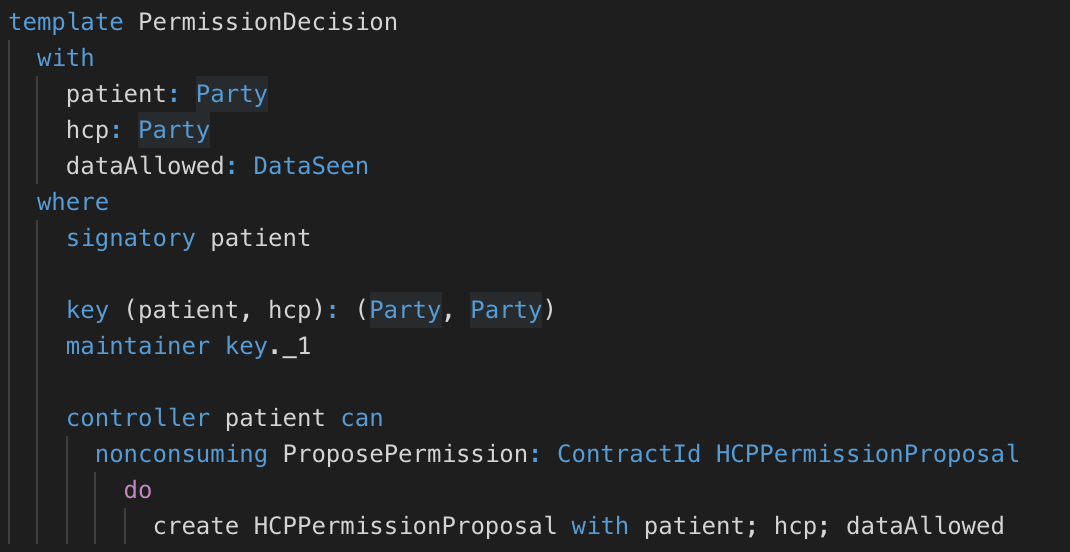Click HCPPermissionProposal in choice return type
This screenshot has height=552, width=1070.
coord(867,454)
